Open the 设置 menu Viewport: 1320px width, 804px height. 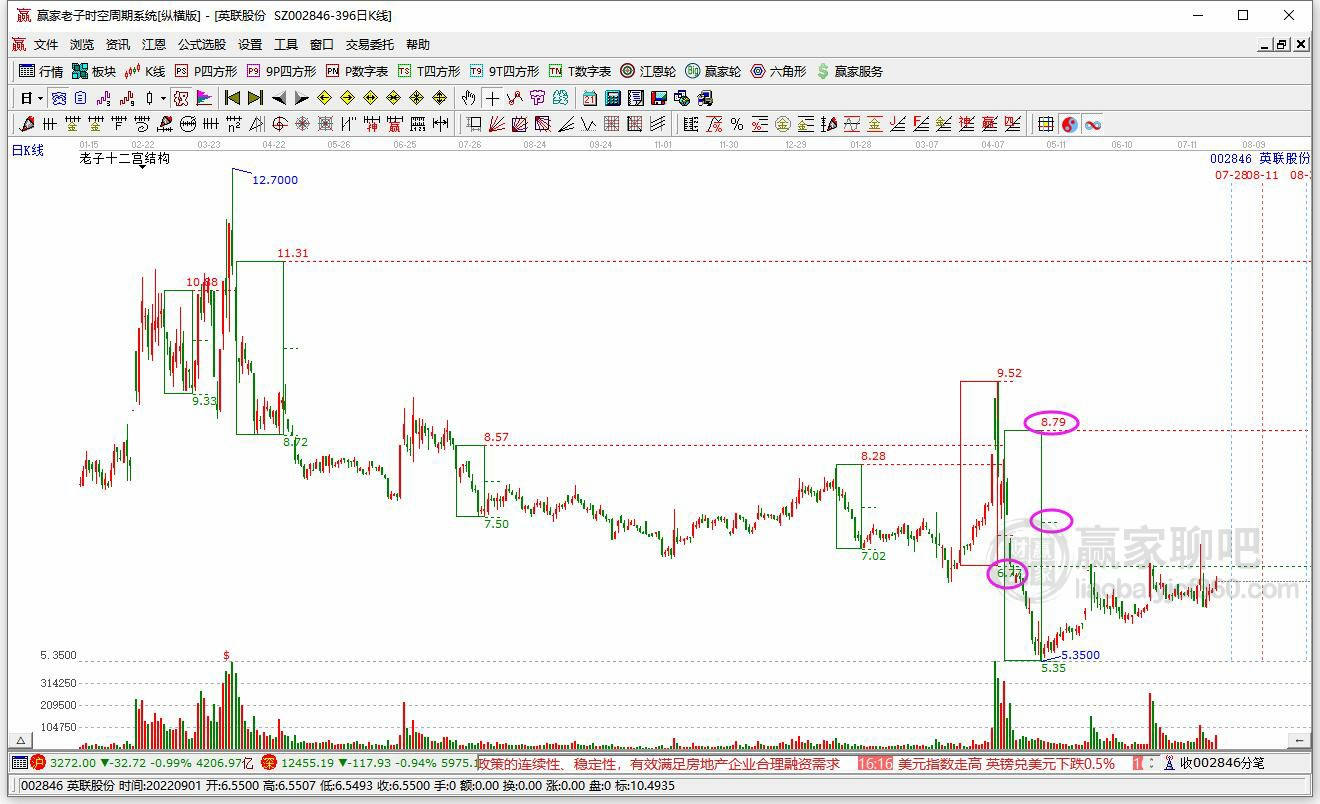coord(250,44)
